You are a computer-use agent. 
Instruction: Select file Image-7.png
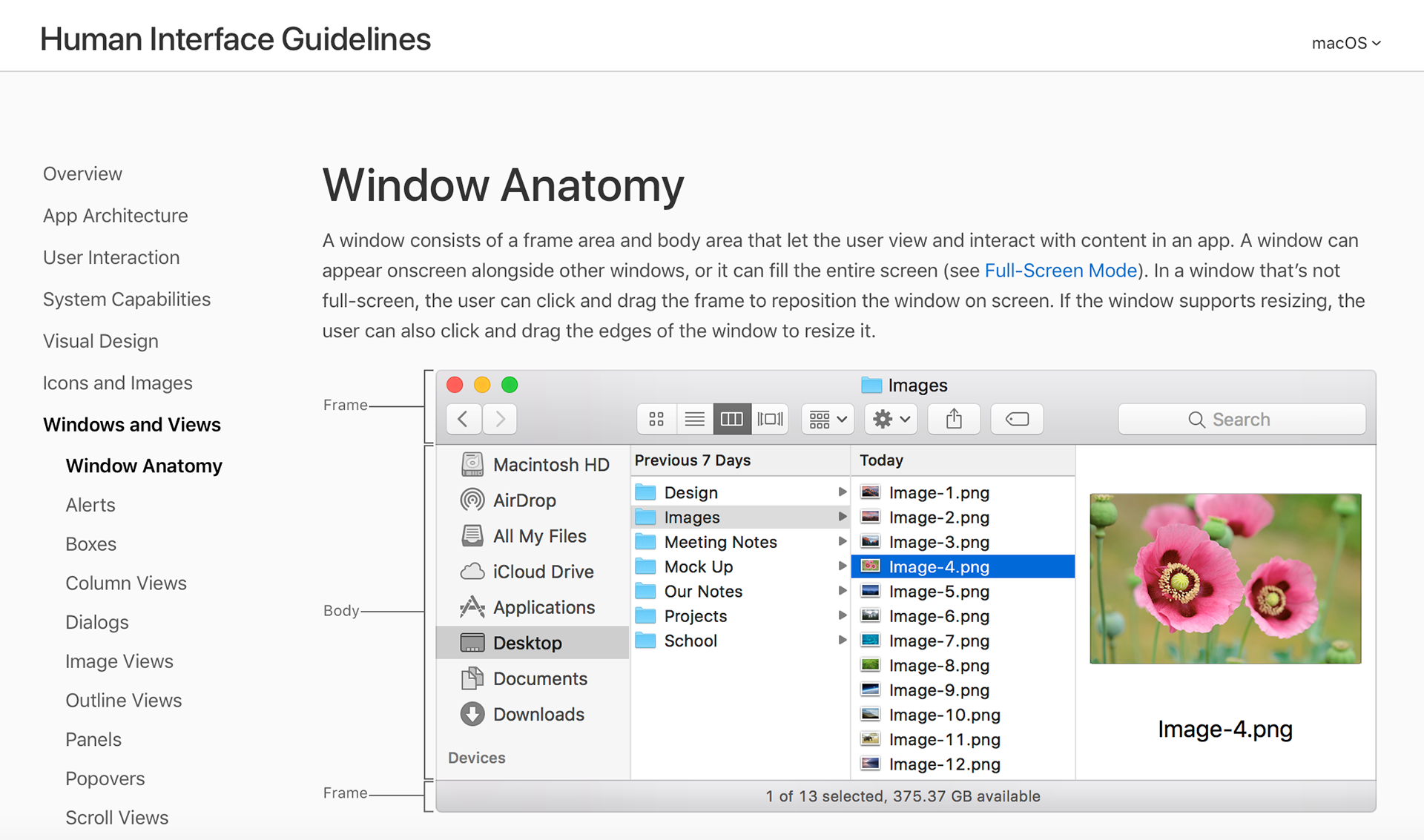tap(963, 641)
